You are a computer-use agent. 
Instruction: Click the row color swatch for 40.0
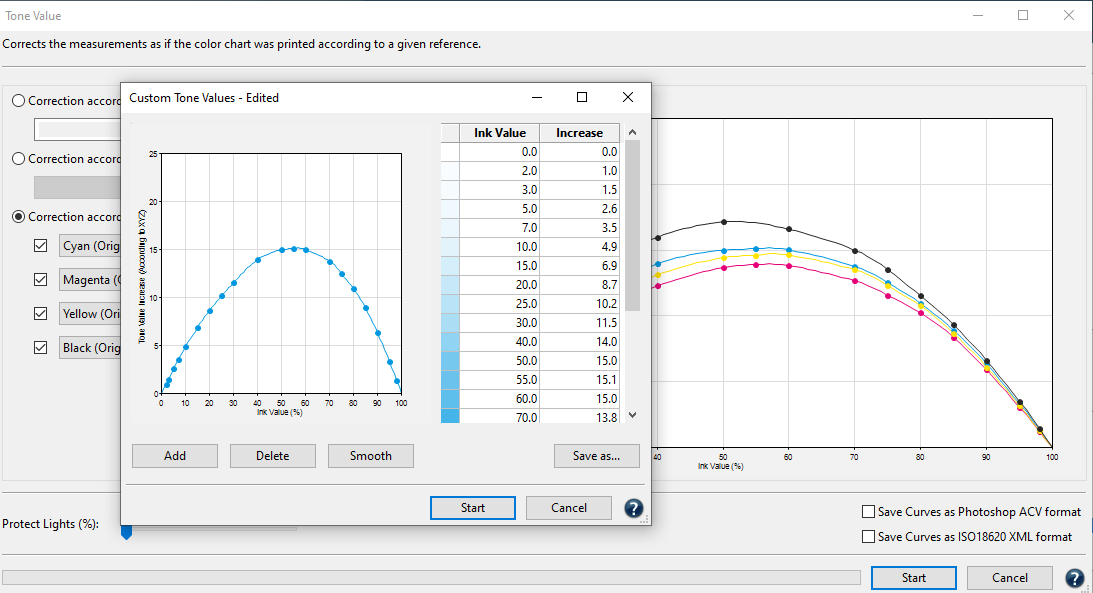(x=450, y=341)
